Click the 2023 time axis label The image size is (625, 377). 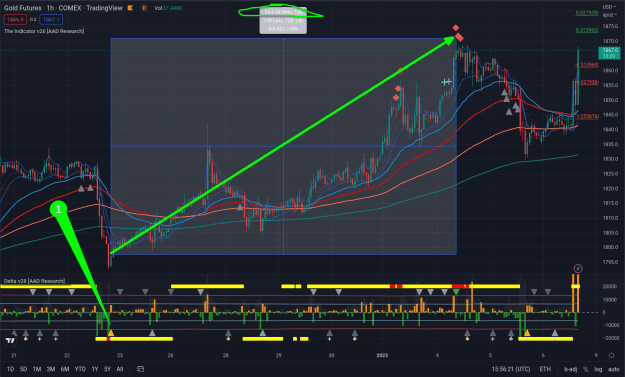pyautogui.click(x=382, y=355)
